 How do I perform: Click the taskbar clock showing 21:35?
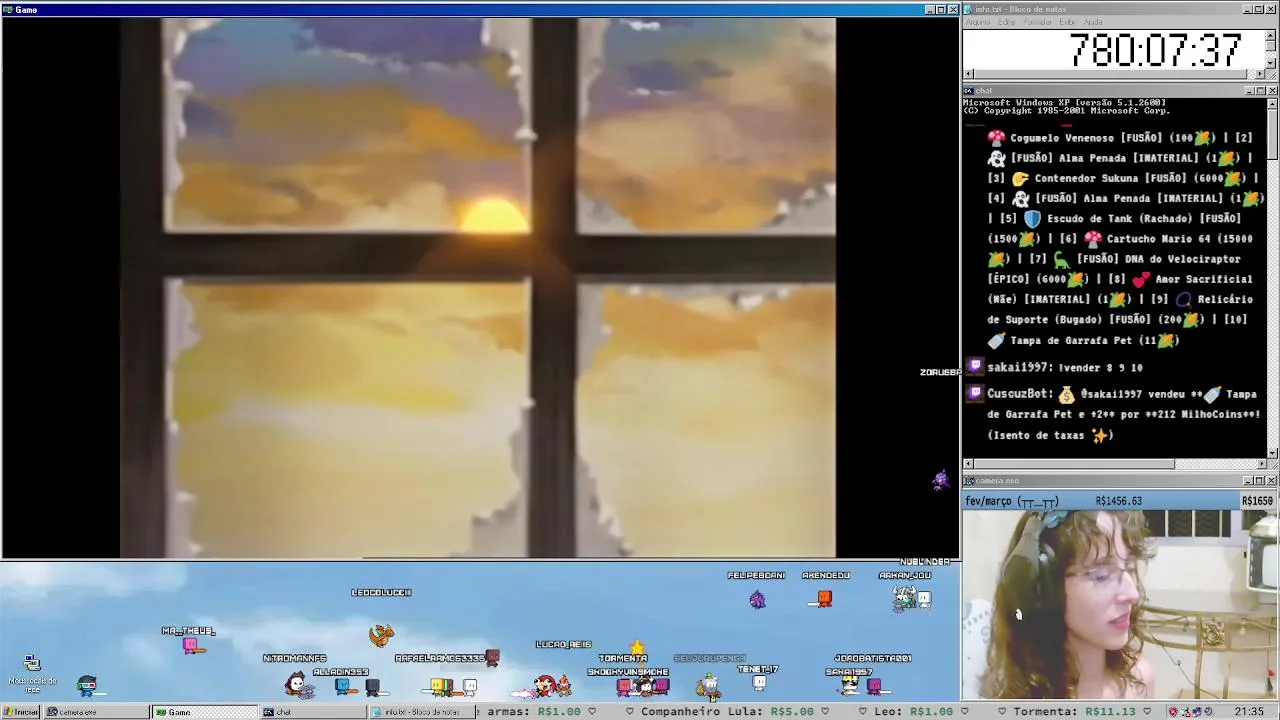1248,712
